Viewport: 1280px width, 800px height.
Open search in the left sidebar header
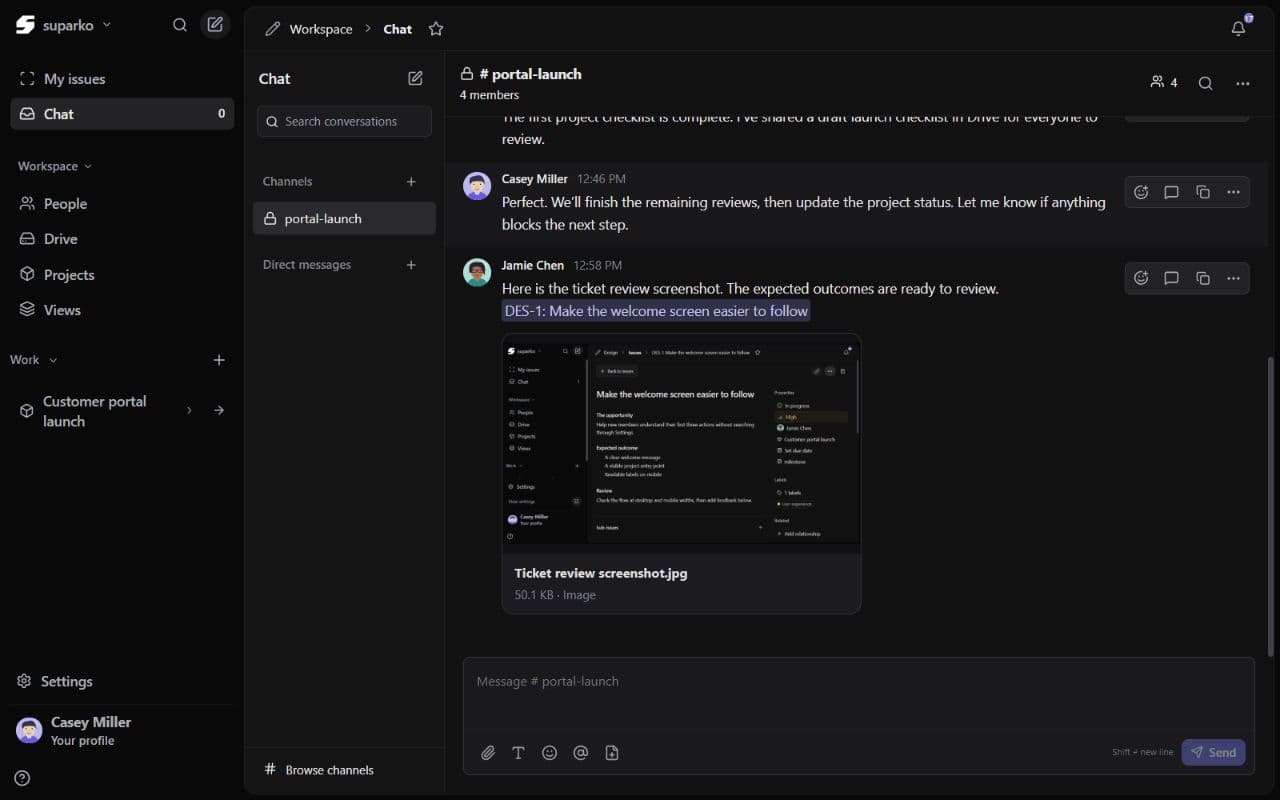tap(180, 25)
